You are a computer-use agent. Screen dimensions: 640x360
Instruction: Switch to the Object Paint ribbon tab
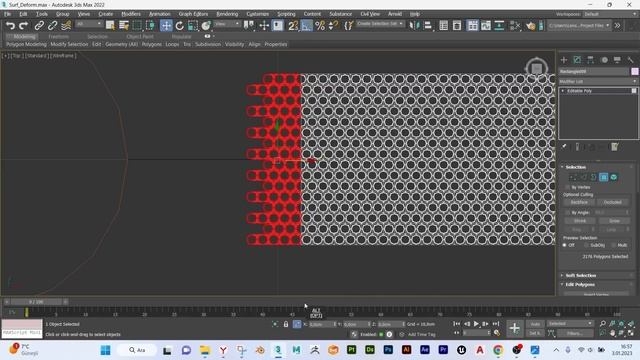[x=140, y=36]
